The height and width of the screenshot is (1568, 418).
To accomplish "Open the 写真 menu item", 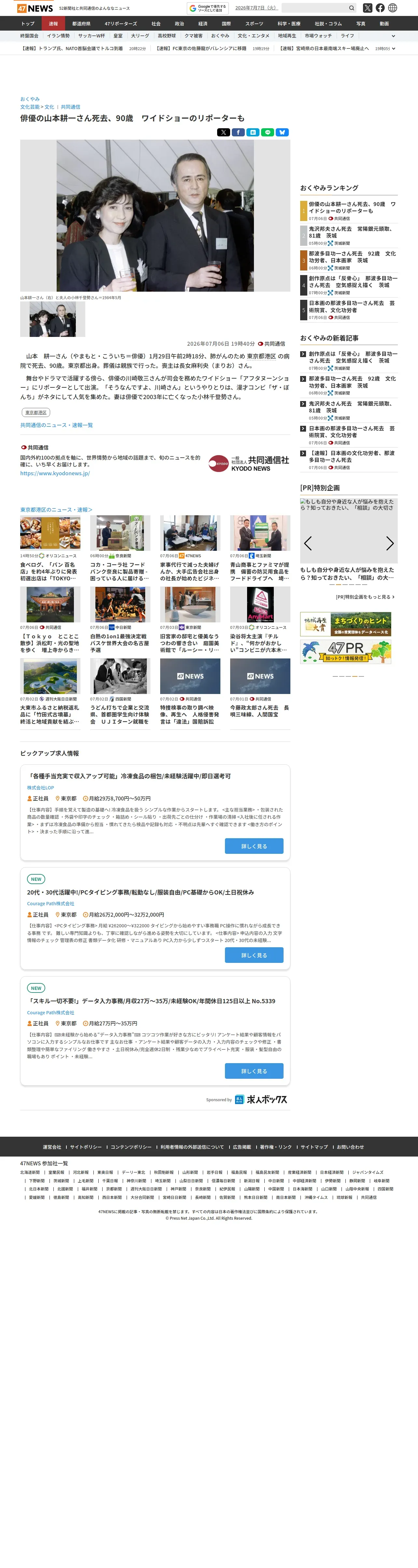I will [361, 24].
